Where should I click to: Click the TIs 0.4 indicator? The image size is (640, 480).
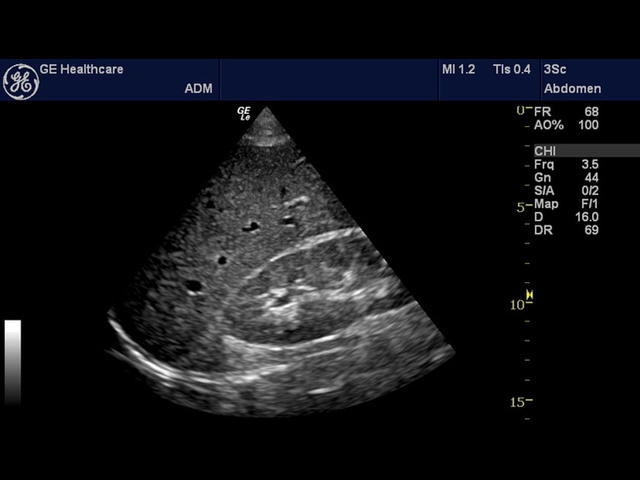point(511,69)
